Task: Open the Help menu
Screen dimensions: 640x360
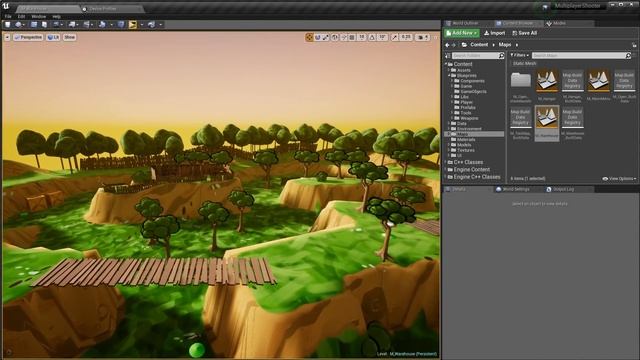Action: pos(56,16)
